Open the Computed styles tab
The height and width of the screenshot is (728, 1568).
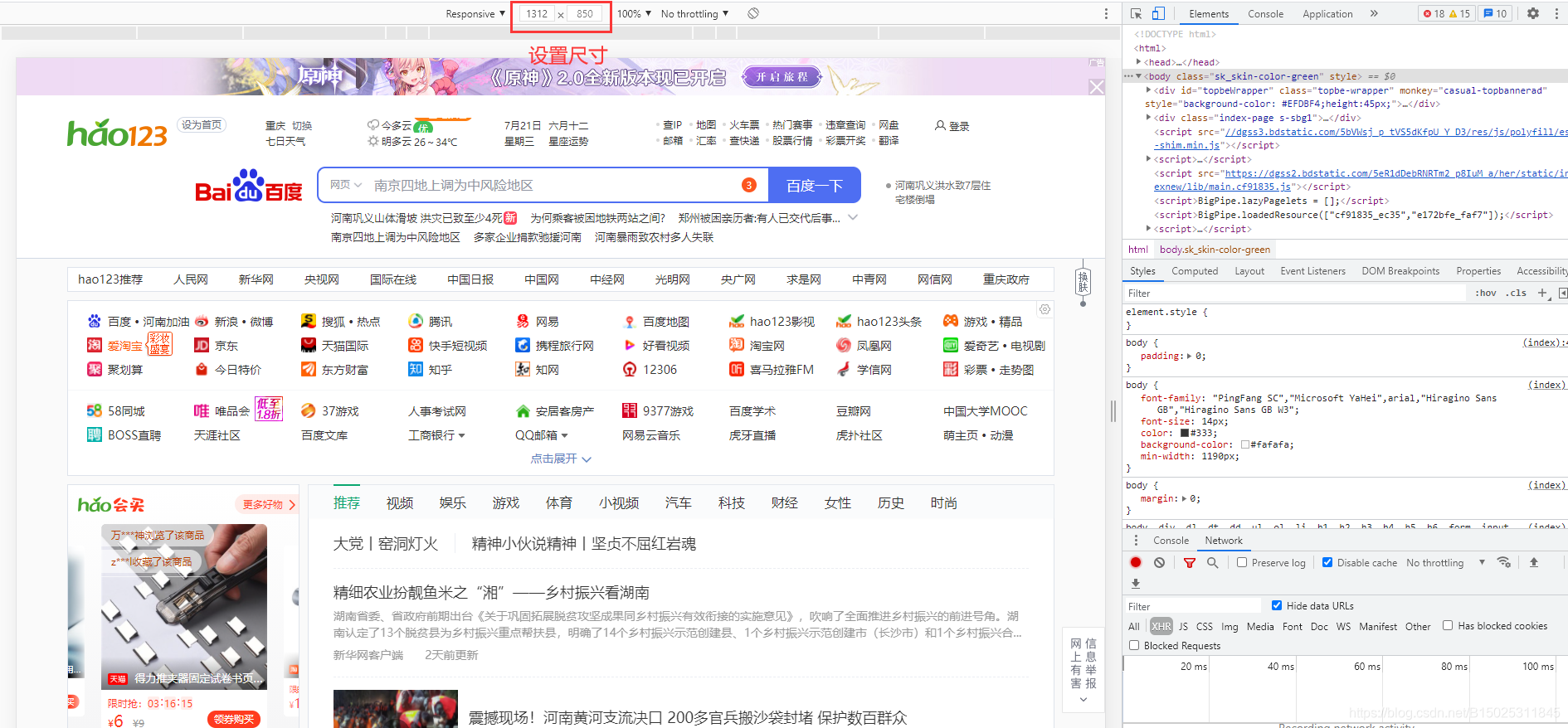coord(1195,271)
